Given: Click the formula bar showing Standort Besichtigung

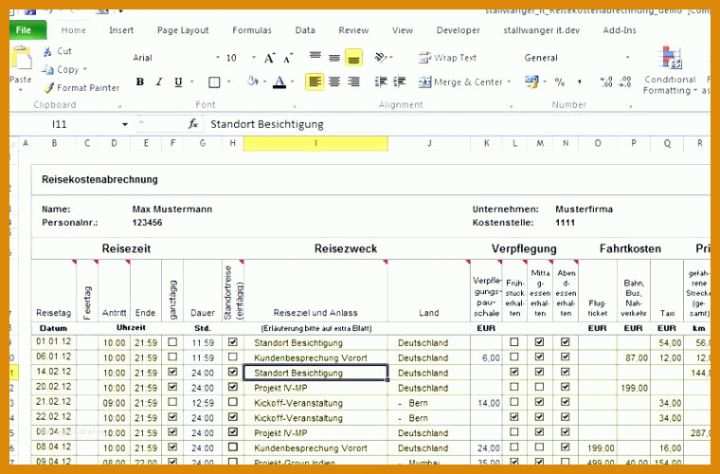Looking at the screenshot, I should point(458,124).
